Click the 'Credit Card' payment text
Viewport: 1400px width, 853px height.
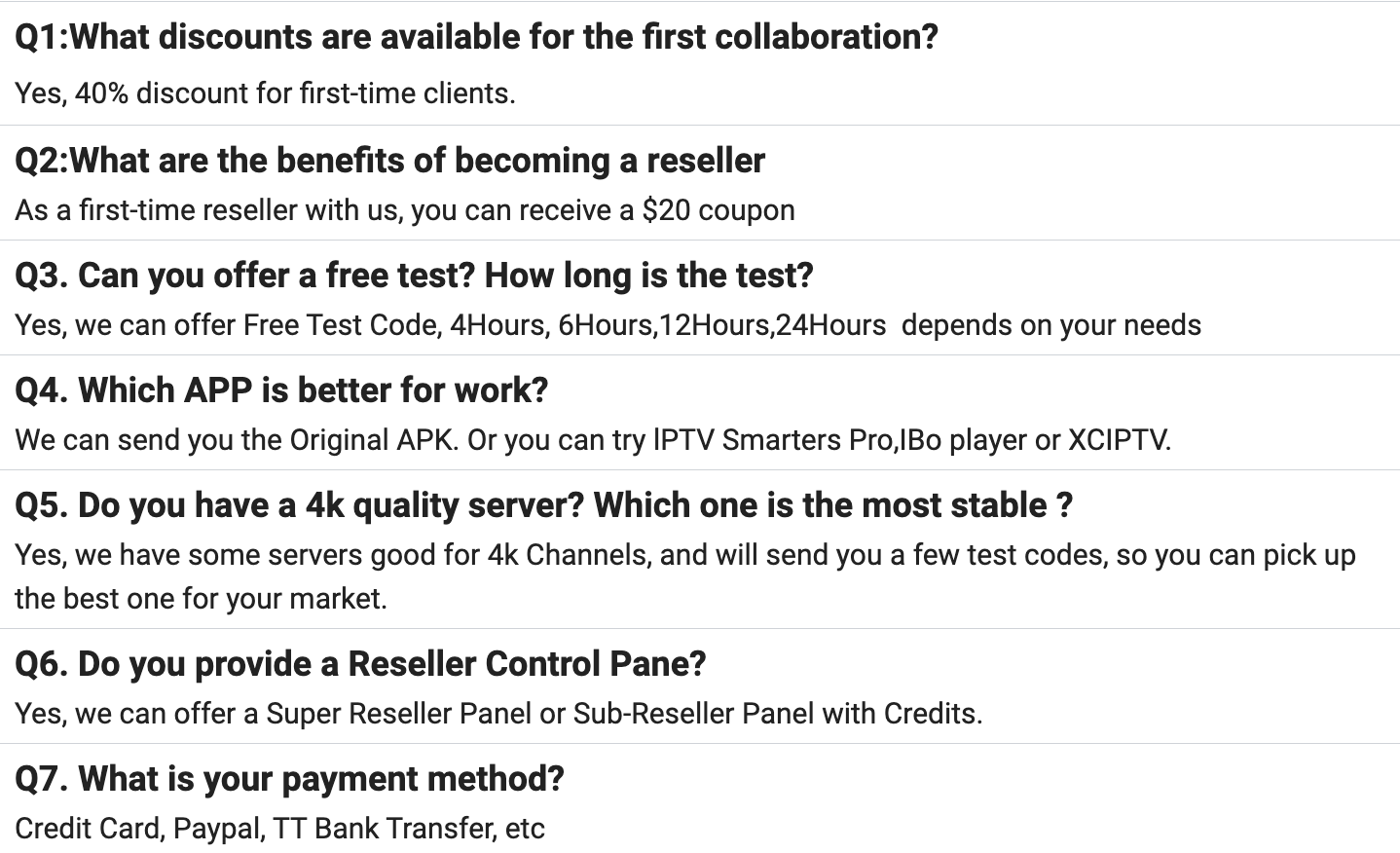point(88,829)
